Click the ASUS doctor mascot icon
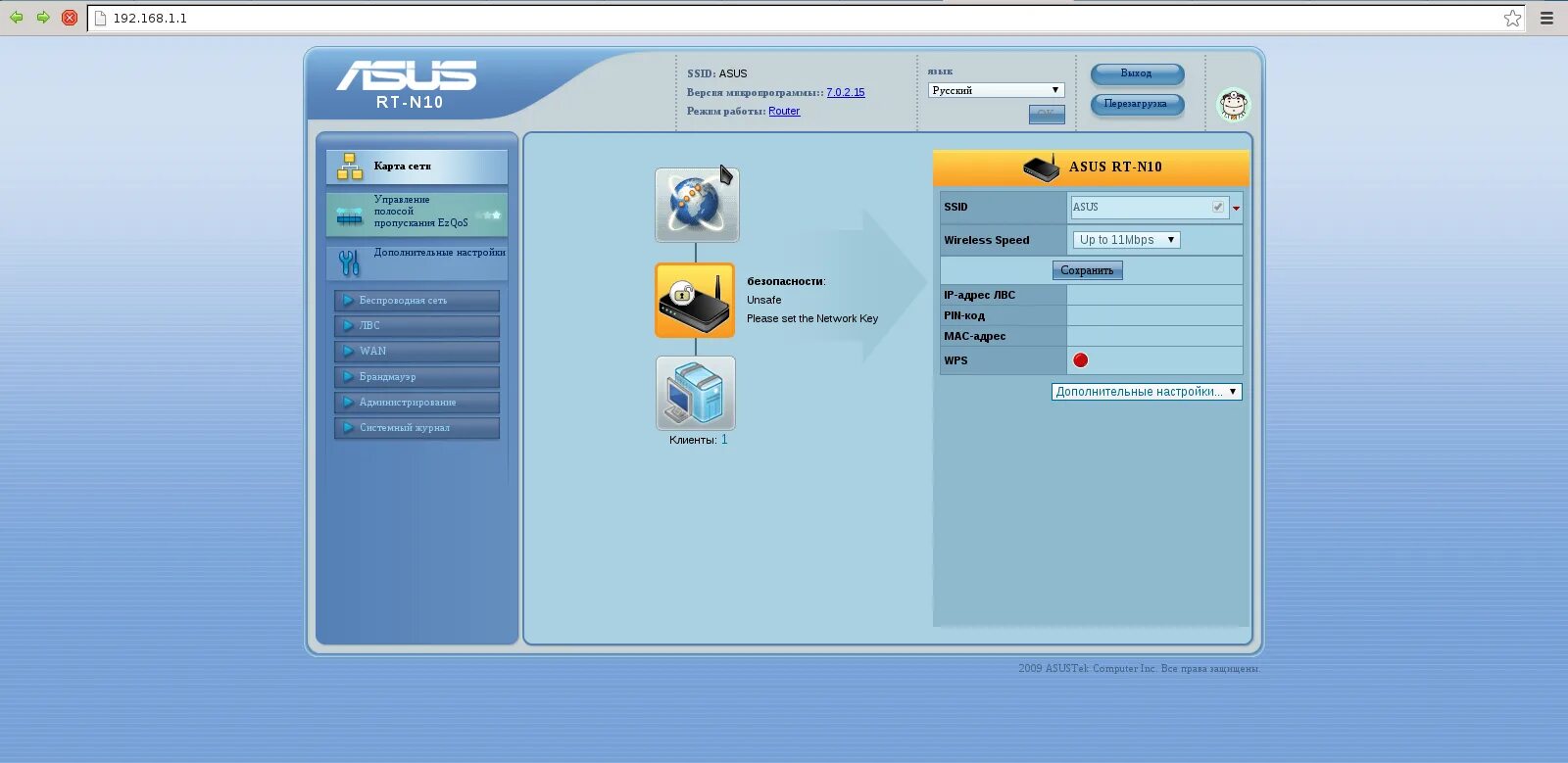This screenshot has width=1568, height=763. [1233, 104]
